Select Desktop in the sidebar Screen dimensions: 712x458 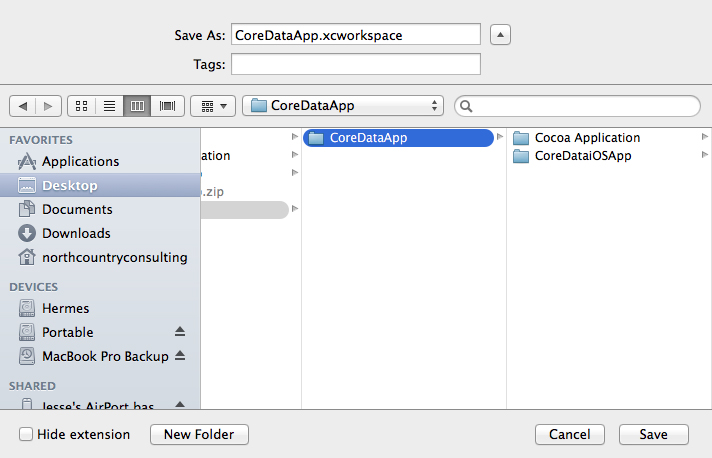pos(100,185)
